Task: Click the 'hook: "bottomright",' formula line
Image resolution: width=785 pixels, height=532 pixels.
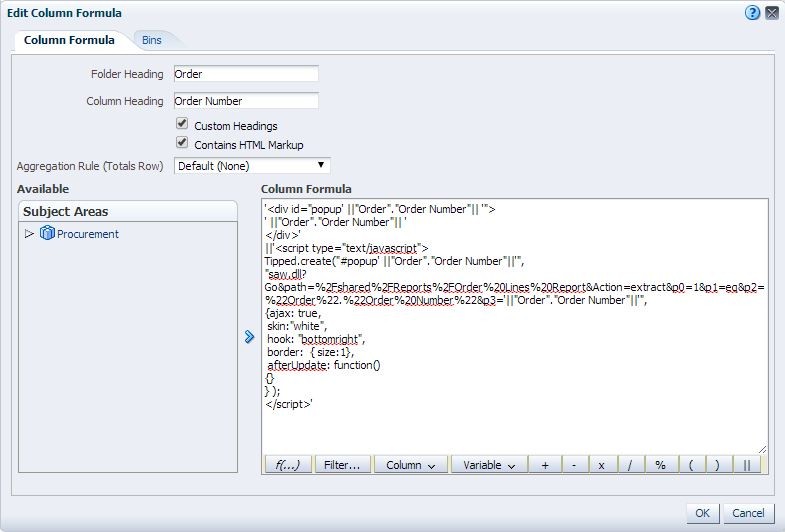Action: point(316,339)
